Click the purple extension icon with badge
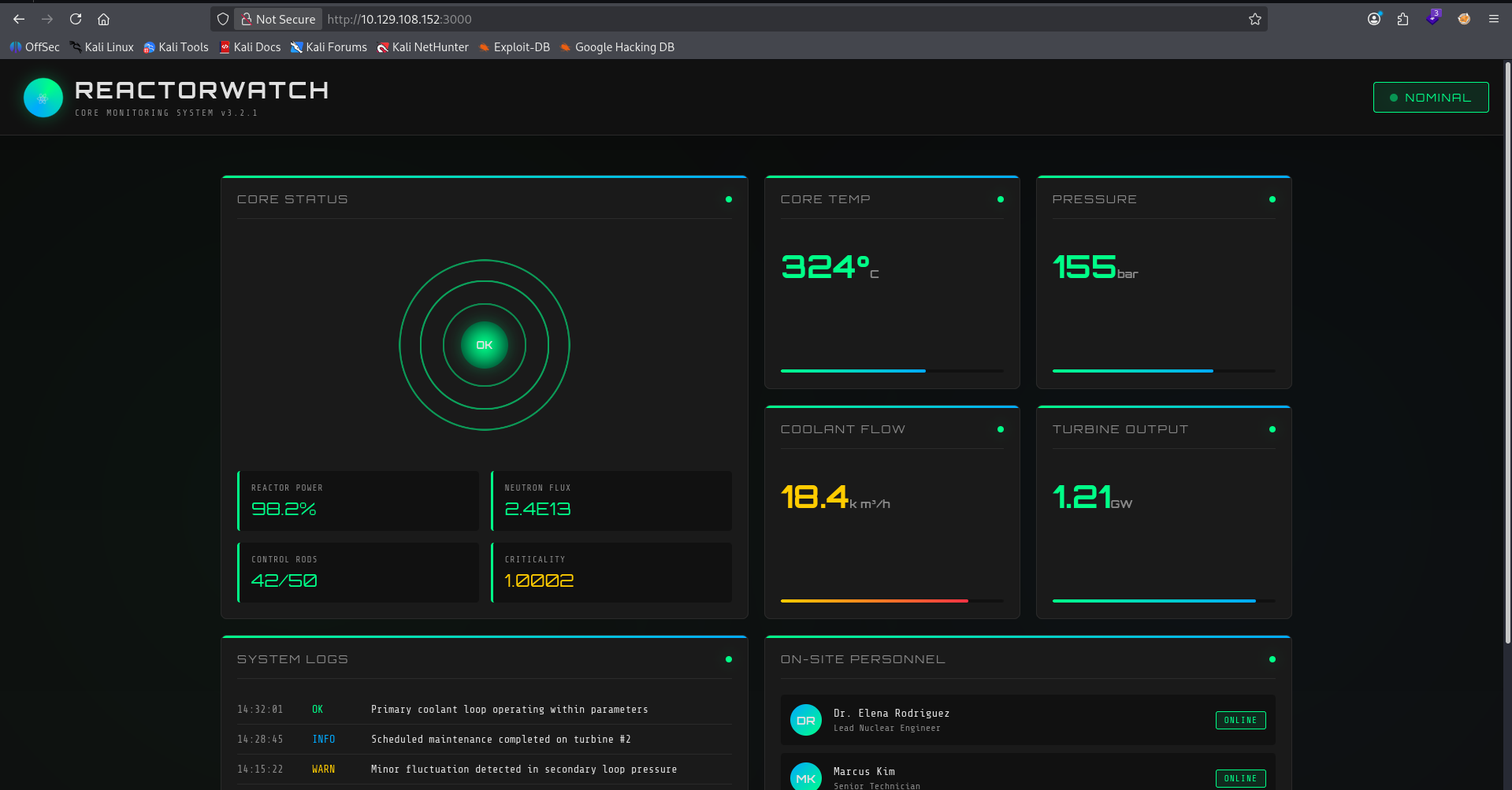This screenshot has width=1512, height=790. point(1433,17)
